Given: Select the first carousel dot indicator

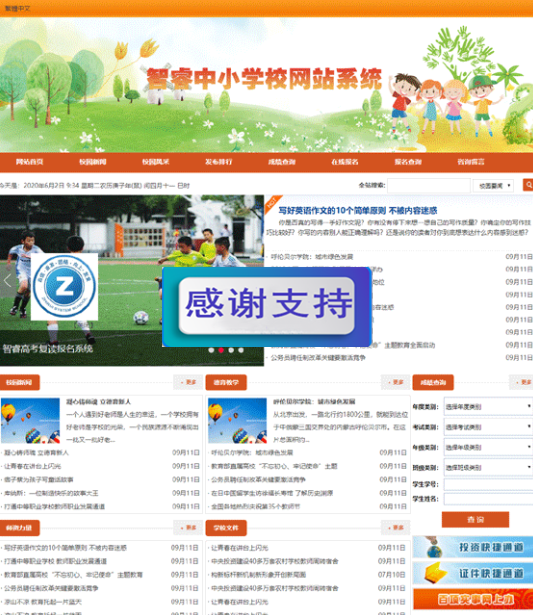Looking at the screenshot, I should (x=211, y=350).
